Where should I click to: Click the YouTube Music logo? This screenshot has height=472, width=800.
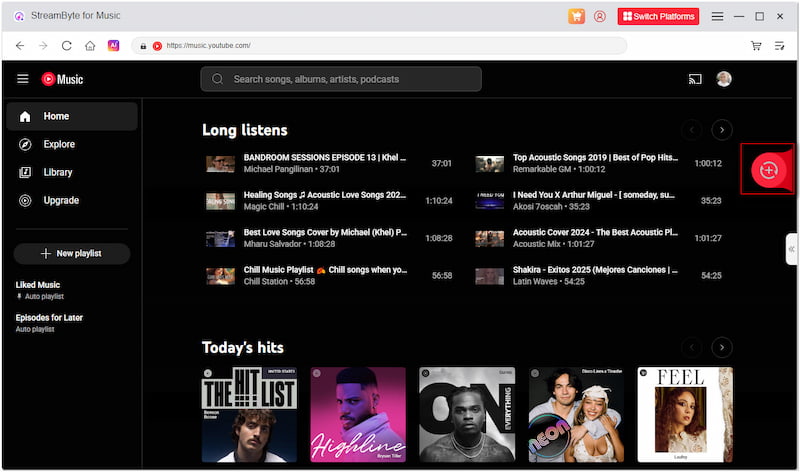coord(62,79)
